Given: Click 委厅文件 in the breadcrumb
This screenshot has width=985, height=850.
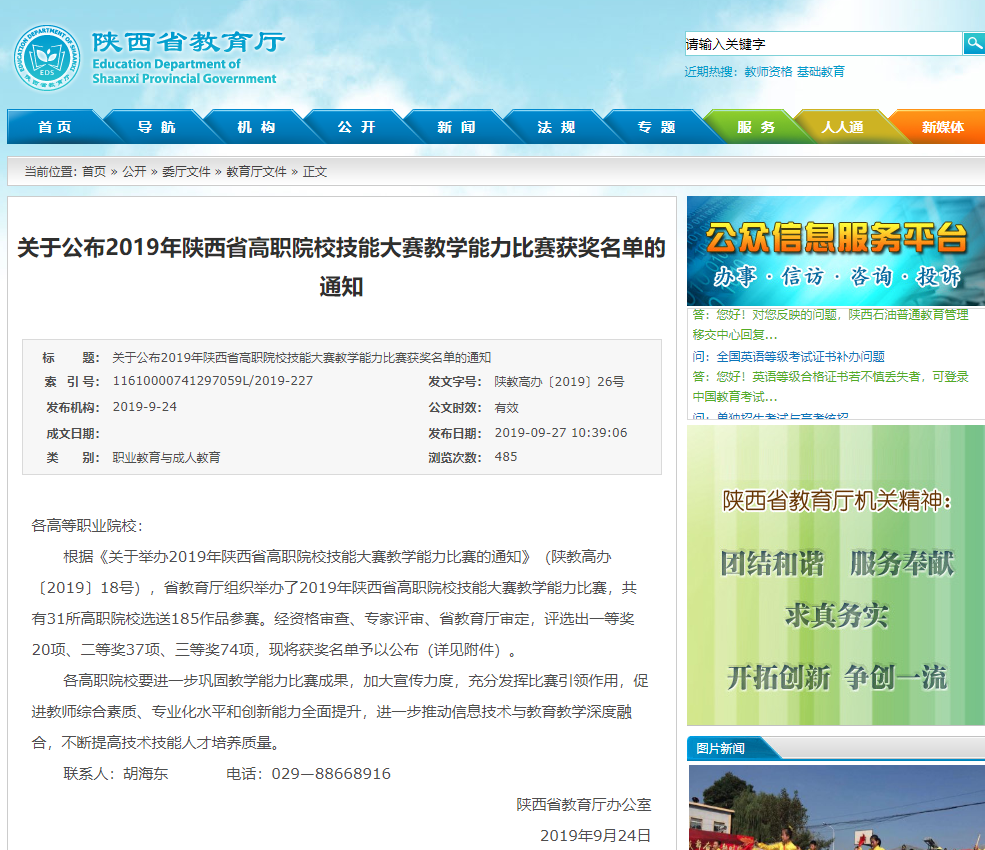Looking at the screenshot, I should (x=186, y=172).
